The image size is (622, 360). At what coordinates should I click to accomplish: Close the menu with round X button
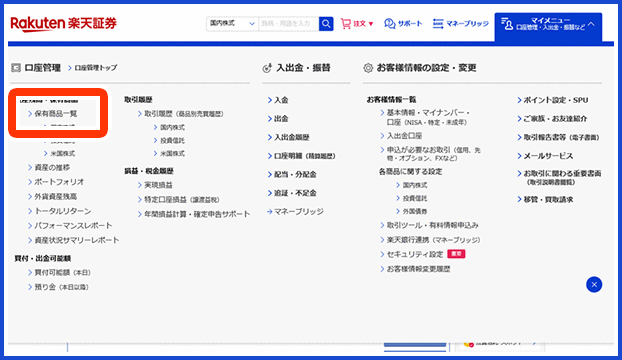pos(594,284)
